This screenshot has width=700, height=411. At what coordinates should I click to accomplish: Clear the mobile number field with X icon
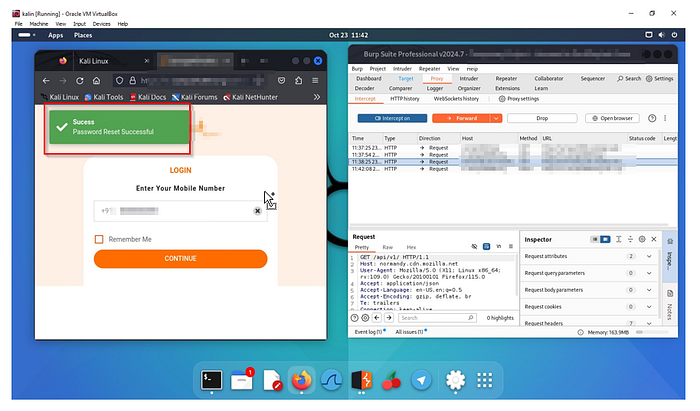coord(258,211)
